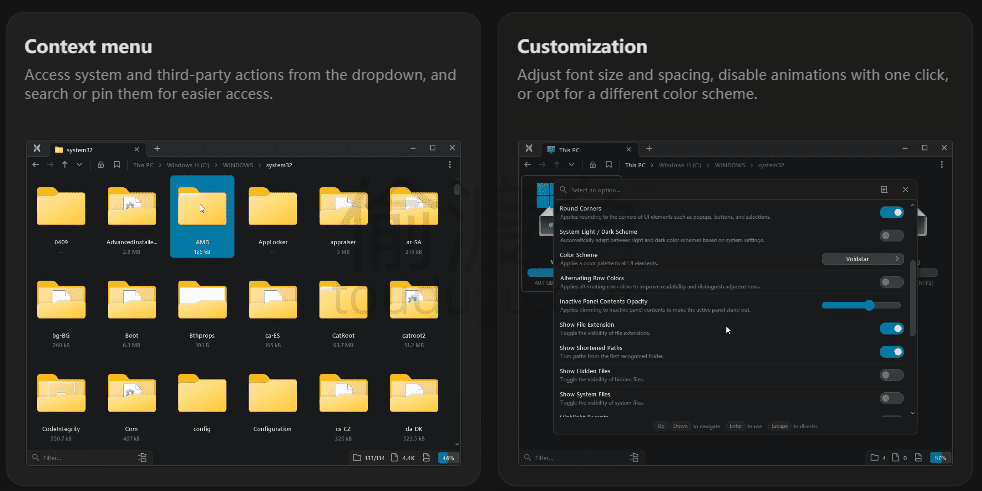Click This PC breadcrumb in system32 window
The image size is (982, 491).
click(x=144, y=165)
